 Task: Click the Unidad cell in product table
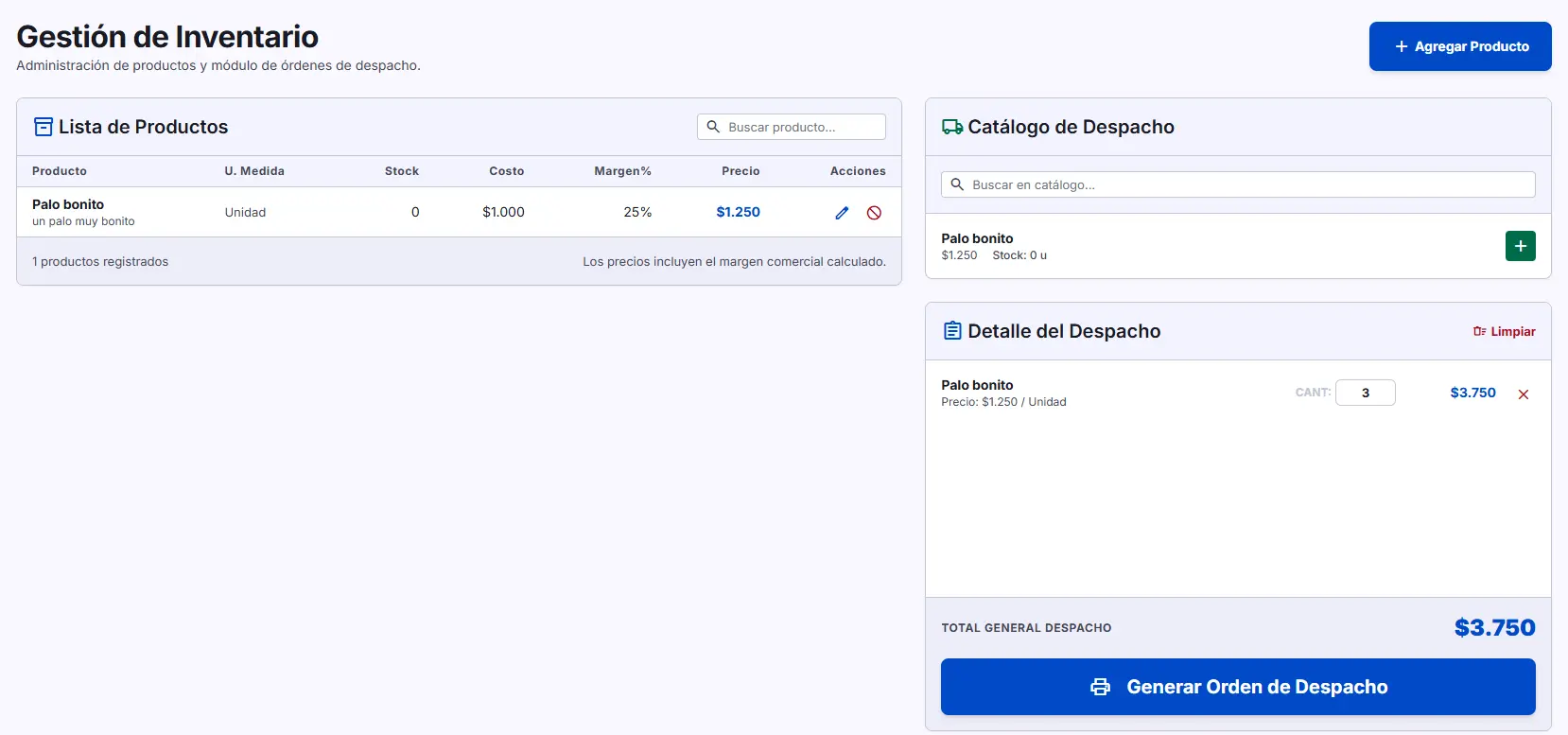click(x=245, y=213)
